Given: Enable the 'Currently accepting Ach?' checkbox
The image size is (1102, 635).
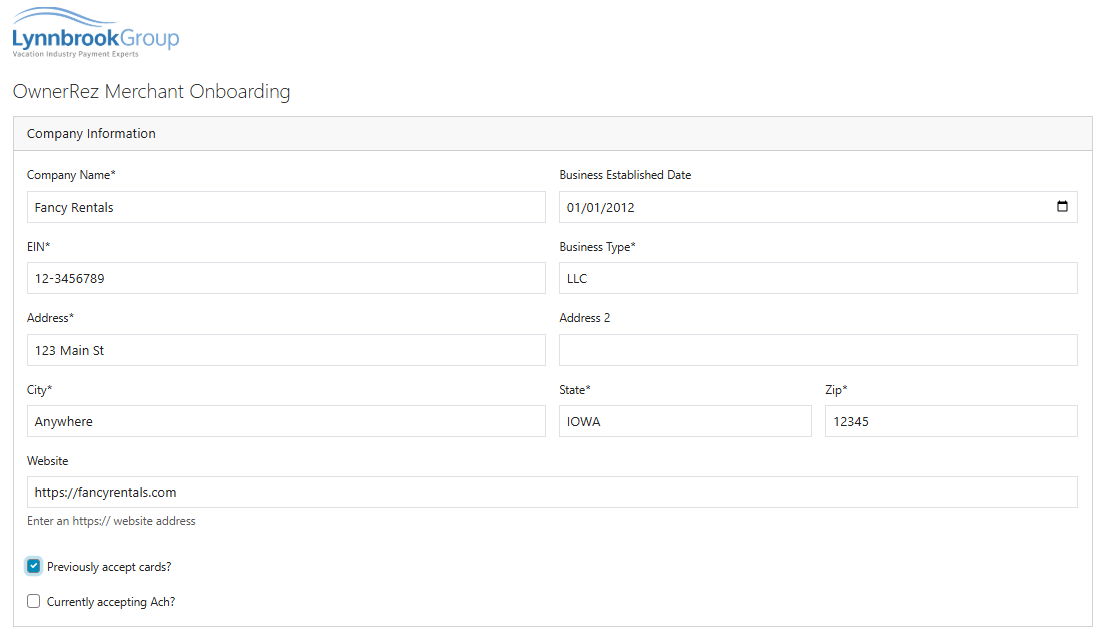Looking at the screenshot, I should (33, 601).
